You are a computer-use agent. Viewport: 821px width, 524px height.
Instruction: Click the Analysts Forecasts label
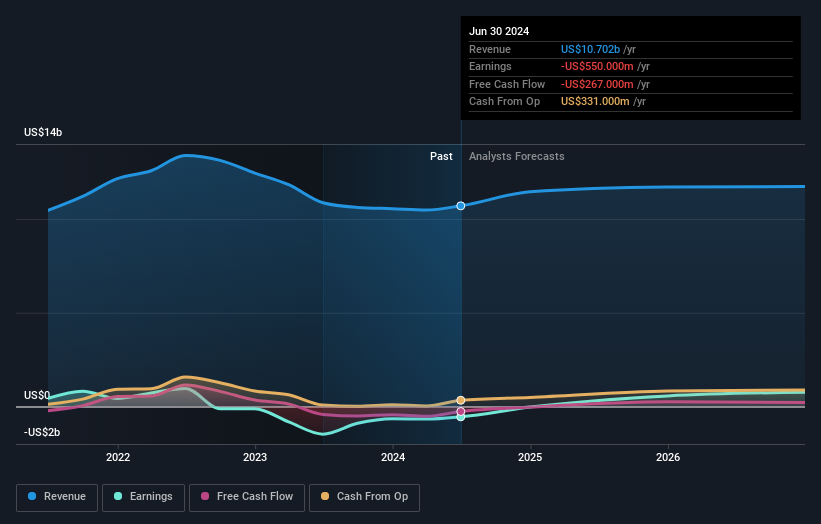(516, 156)
